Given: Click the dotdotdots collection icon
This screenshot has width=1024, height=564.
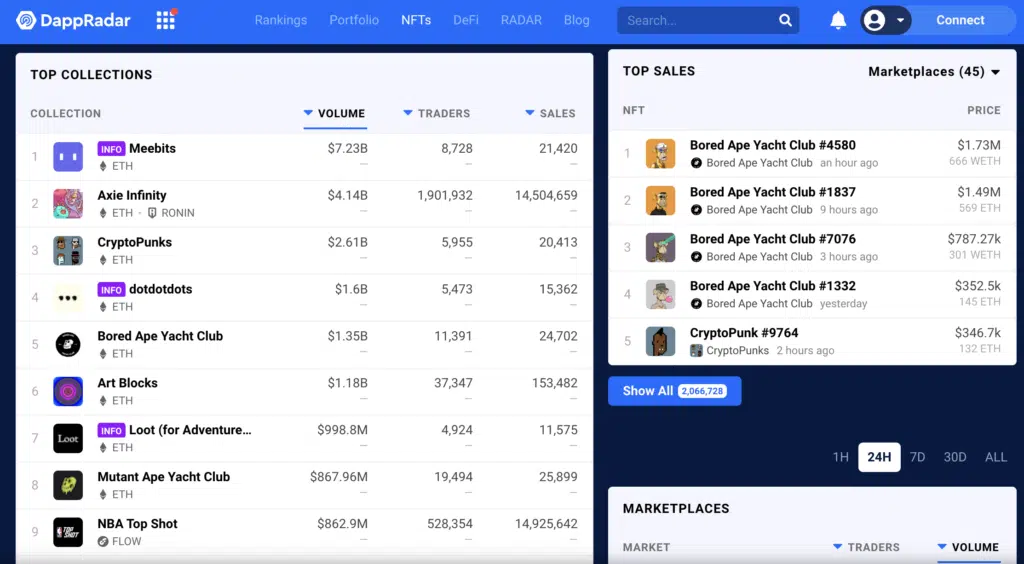Looking at the screenshot, I should coord(68,298).
